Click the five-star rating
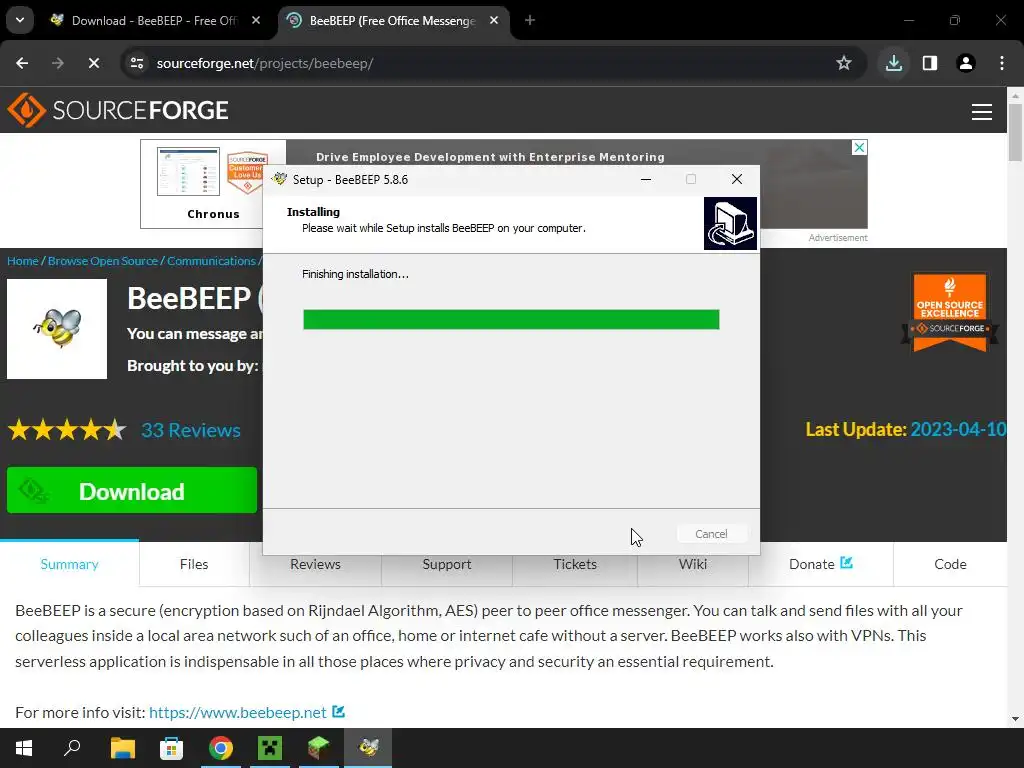This screenshot has width=1024, height=768. click(x=67, y=430)
